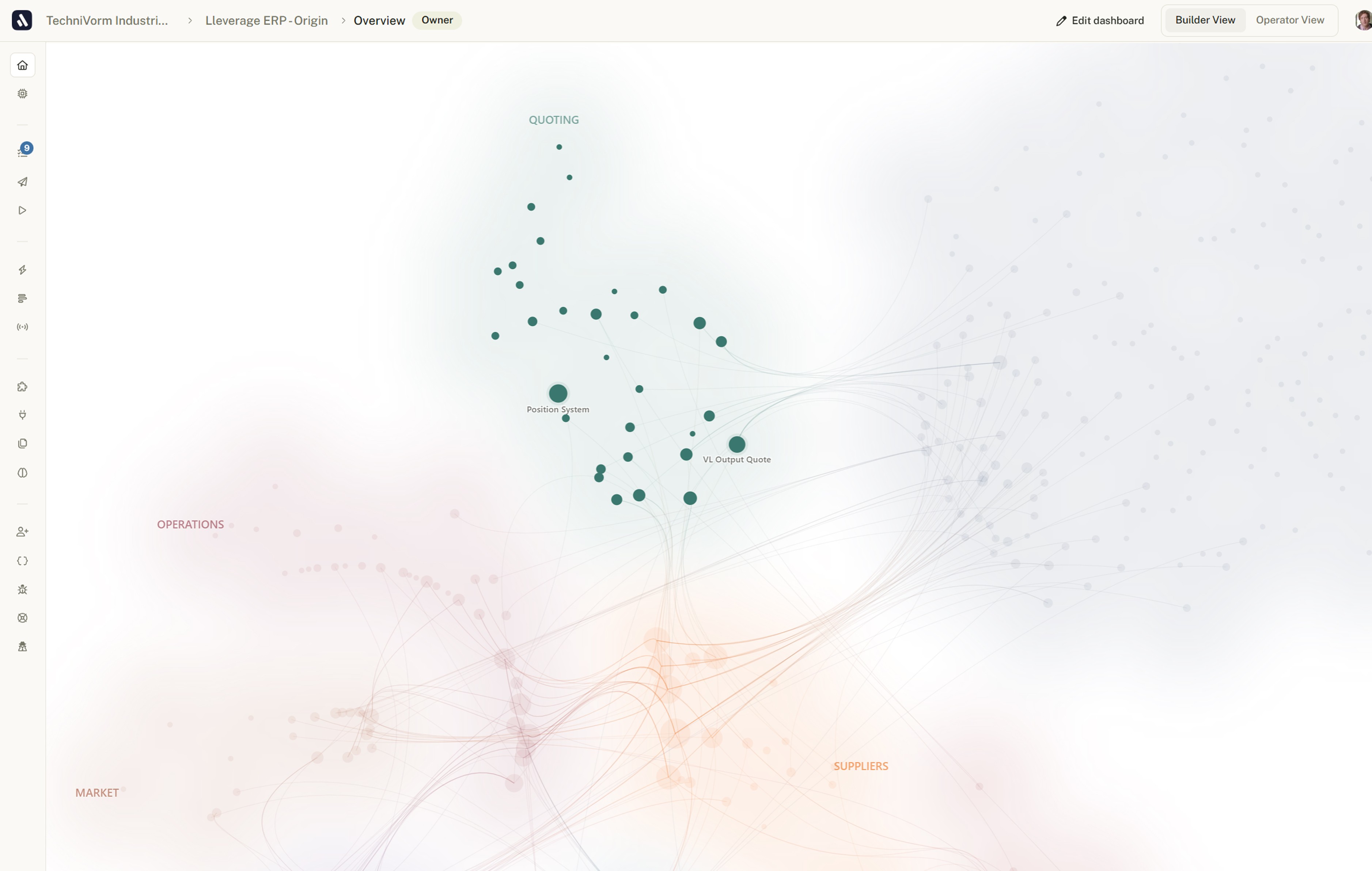This screenshot has height=871, width=1372.
Task: Select the Builder View toggle
Action: 1205,20
